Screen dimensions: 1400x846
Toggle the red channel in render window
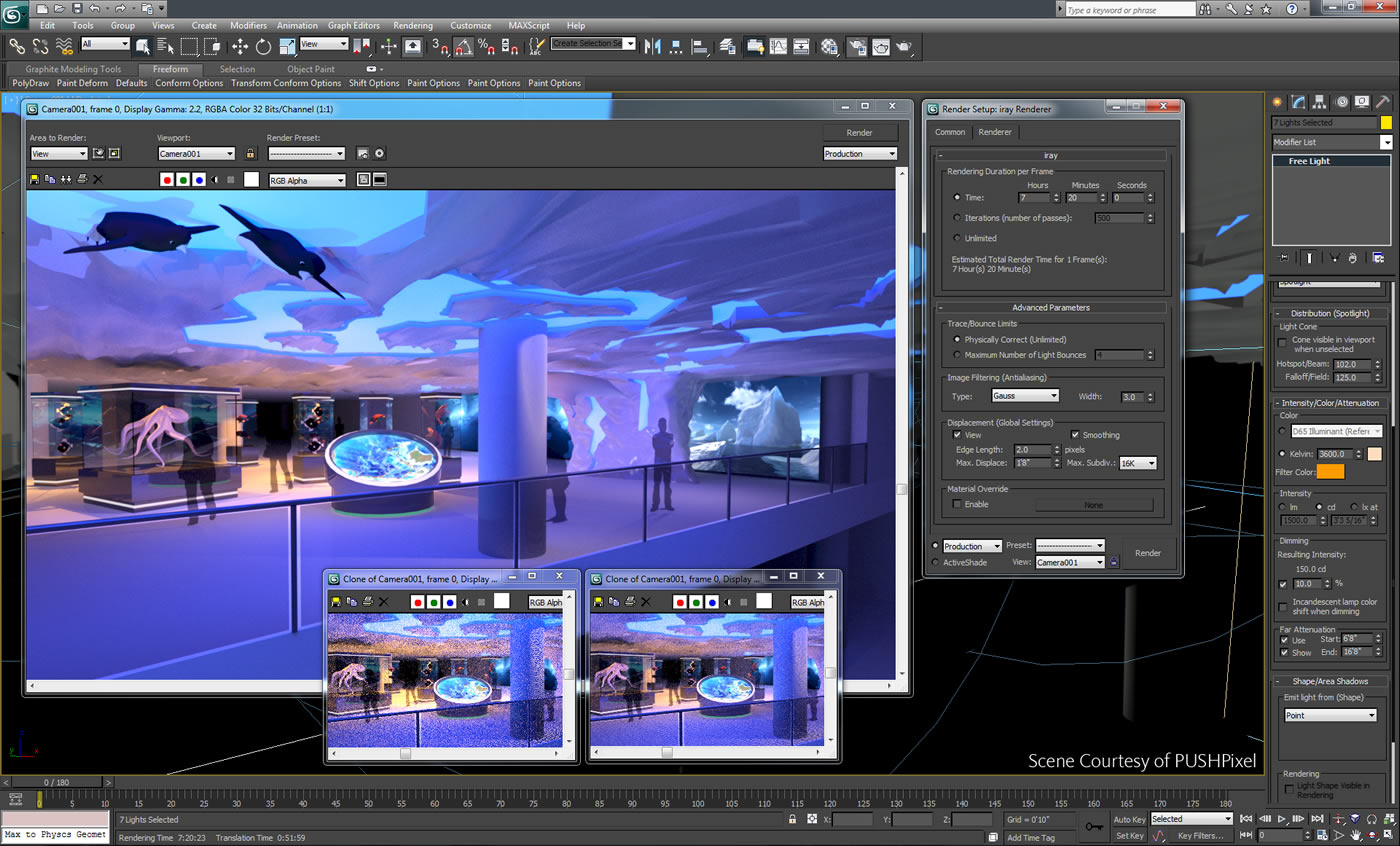click(x=167, y=180)
